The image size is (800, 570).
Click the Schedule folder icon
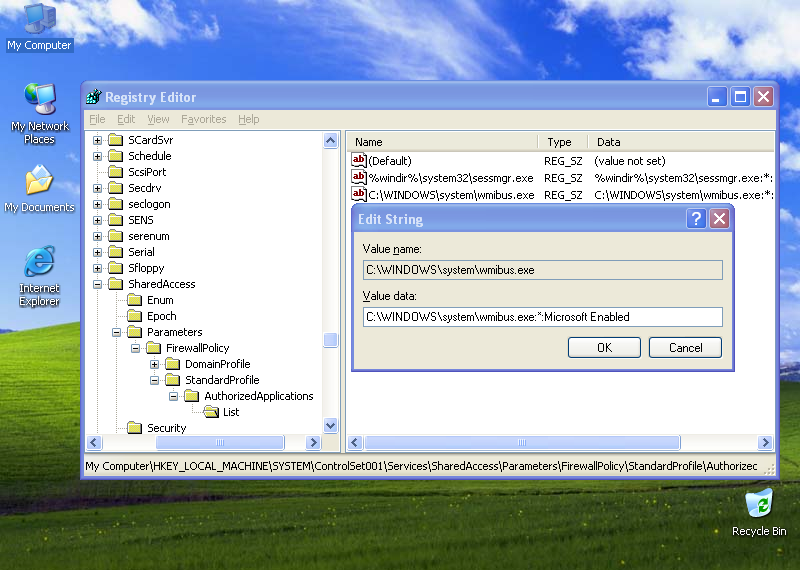point(116,156)
